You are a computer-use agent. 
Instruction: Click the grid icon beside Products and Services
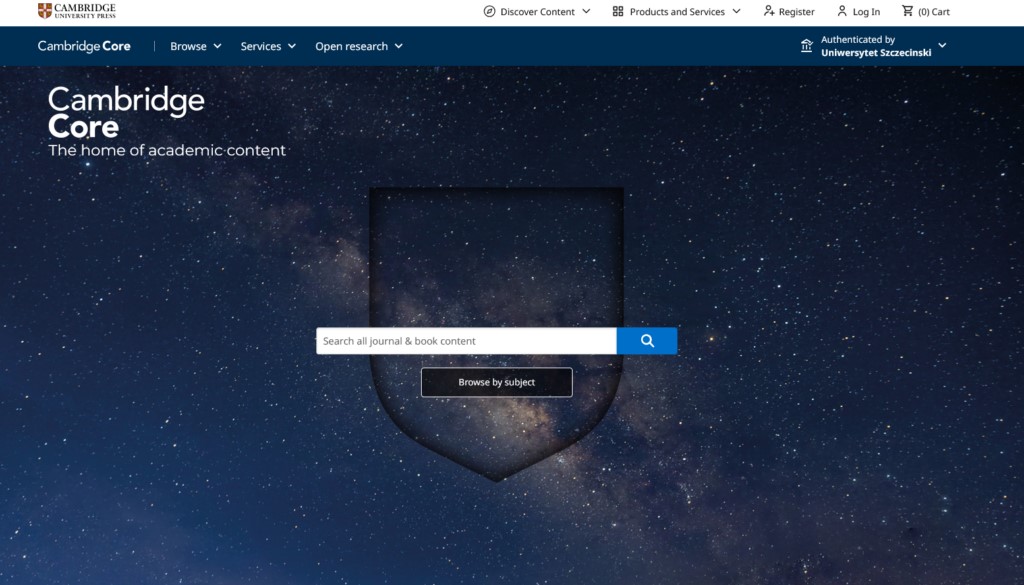618,12
